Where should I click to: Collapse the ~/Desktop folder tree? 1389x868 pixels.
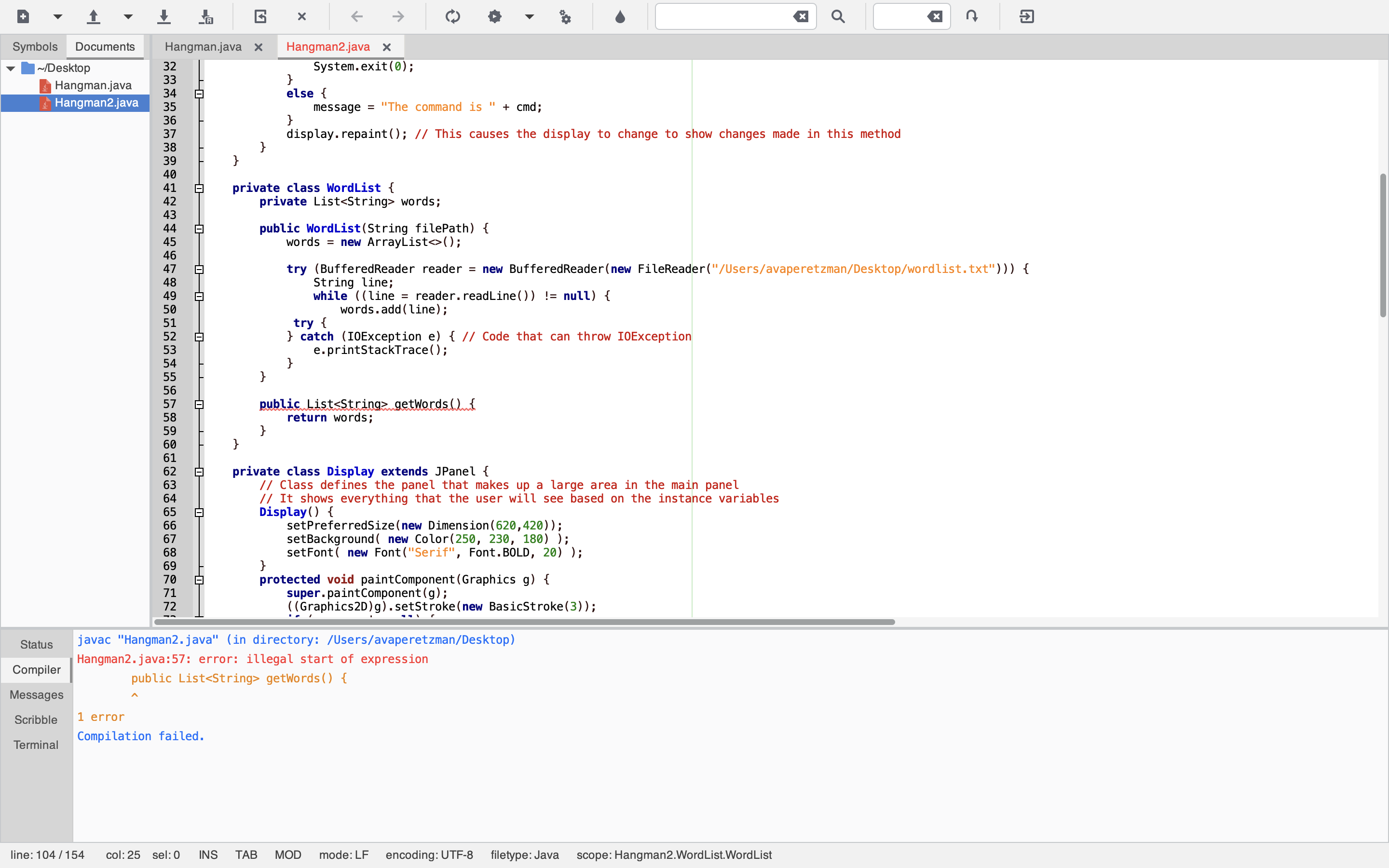coord(11,68)
